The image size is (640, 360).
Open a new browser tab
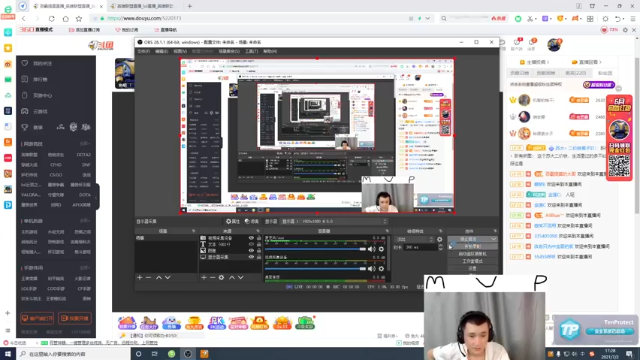[x=190, y=6]
